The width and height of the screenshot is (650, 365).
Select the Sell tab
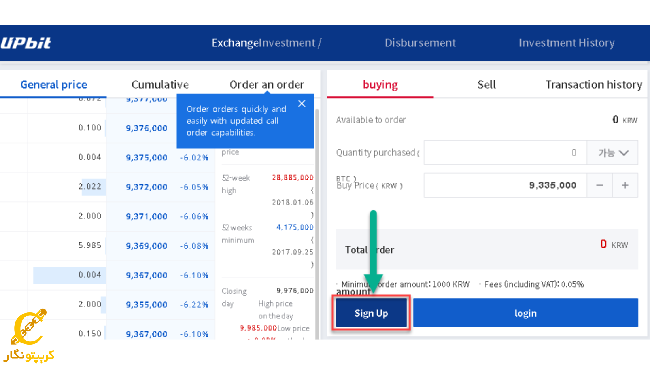[x=486, y=85]
